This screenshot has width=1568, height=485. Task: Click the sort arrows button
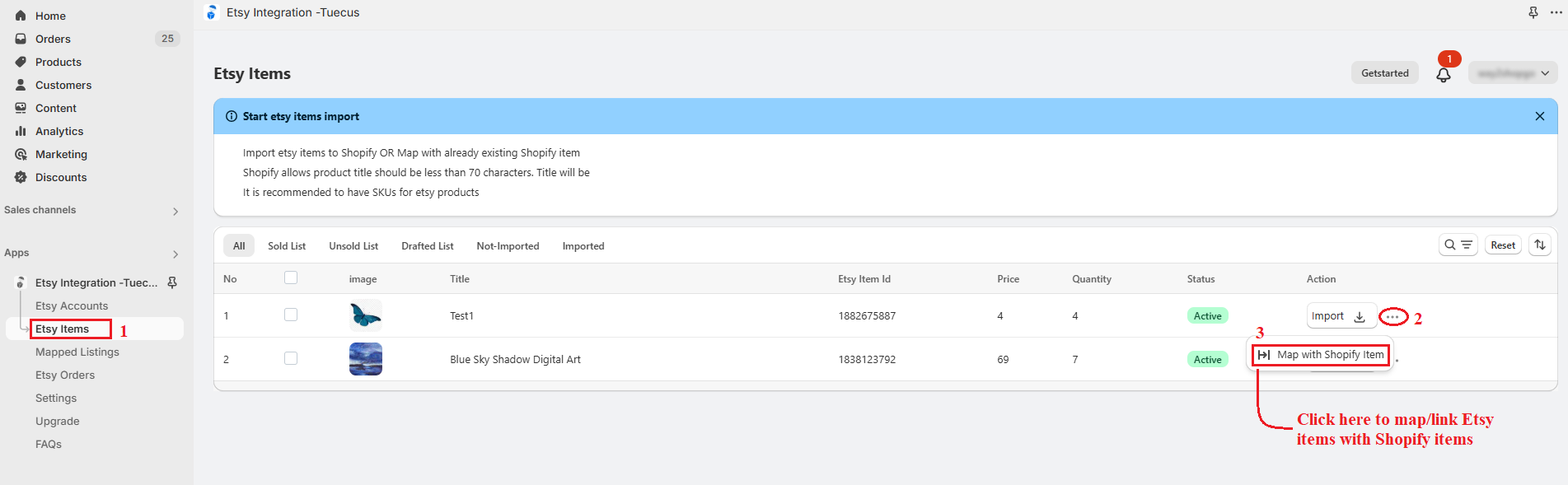(x=1540, y=245)
